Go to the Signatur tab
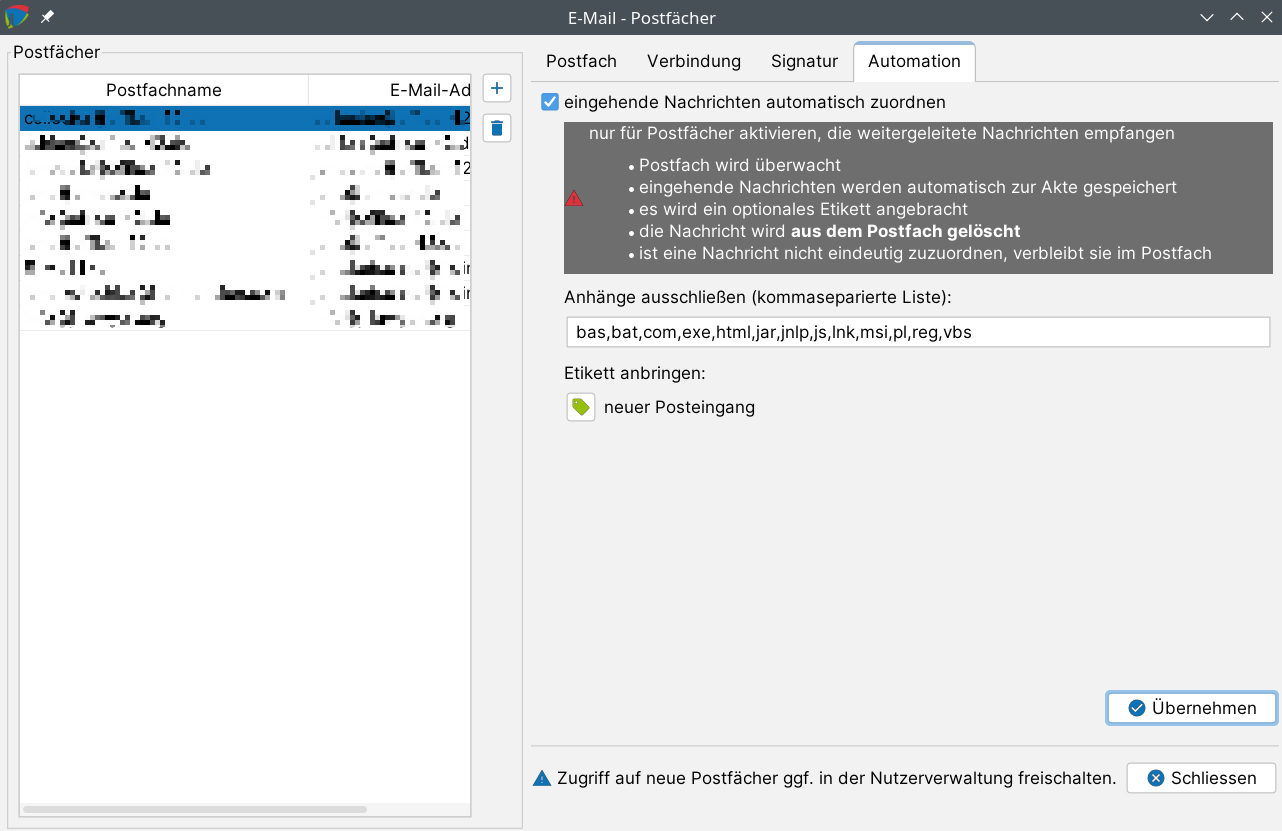Viewport: 1282px width, 831px height. (x=804, y=61)
